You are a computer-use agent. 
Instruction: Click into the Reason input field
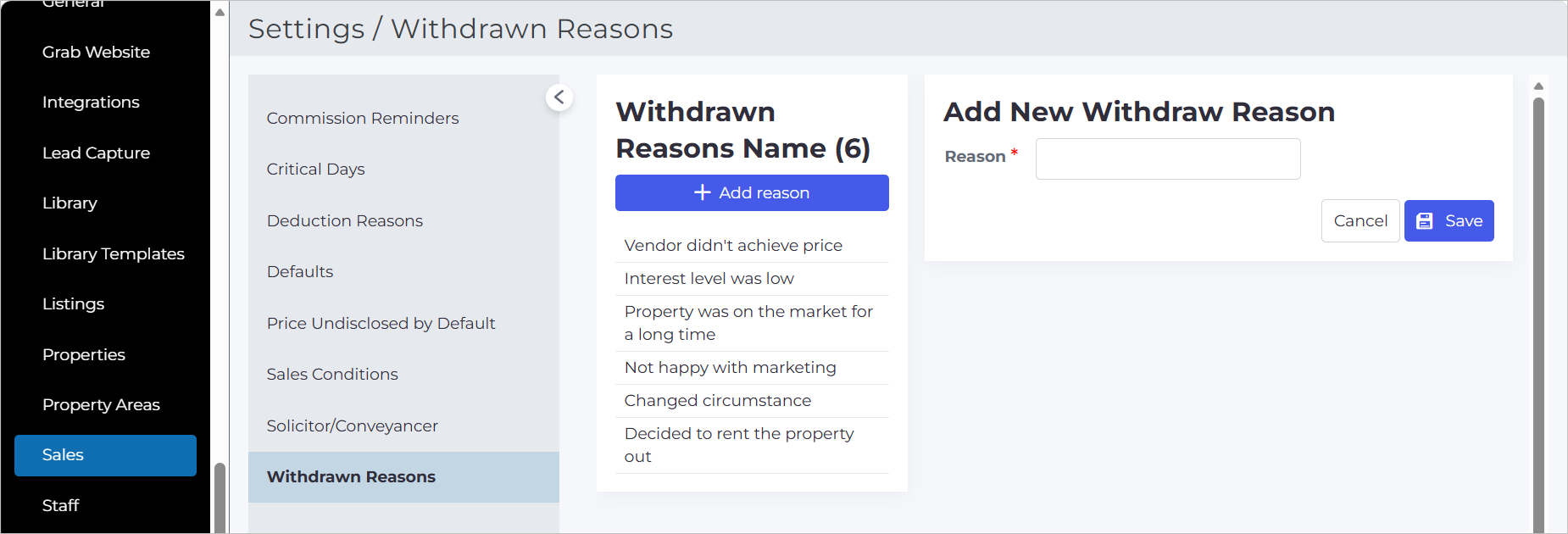(1168, 159)
